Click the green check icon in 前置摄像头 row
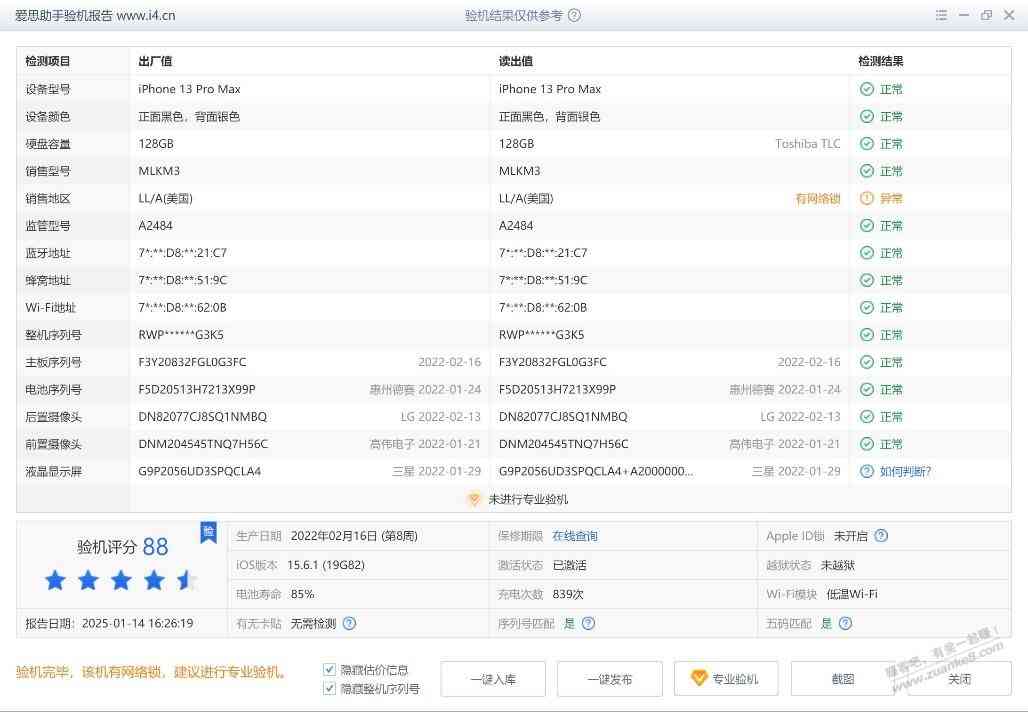This screenshot has width=1028, height=712. click(867, 445)
